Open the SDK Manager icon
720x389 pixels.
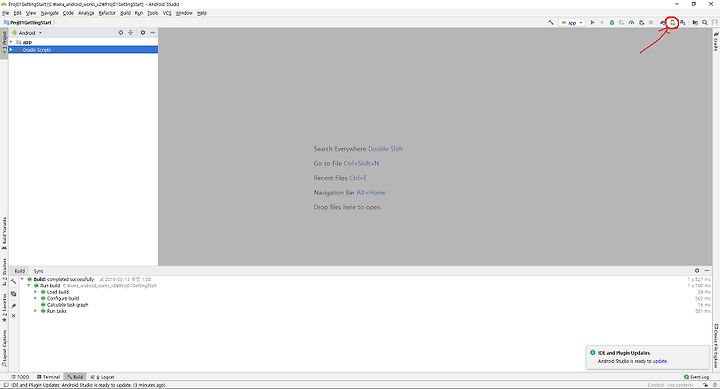click(x=683, y=23)
